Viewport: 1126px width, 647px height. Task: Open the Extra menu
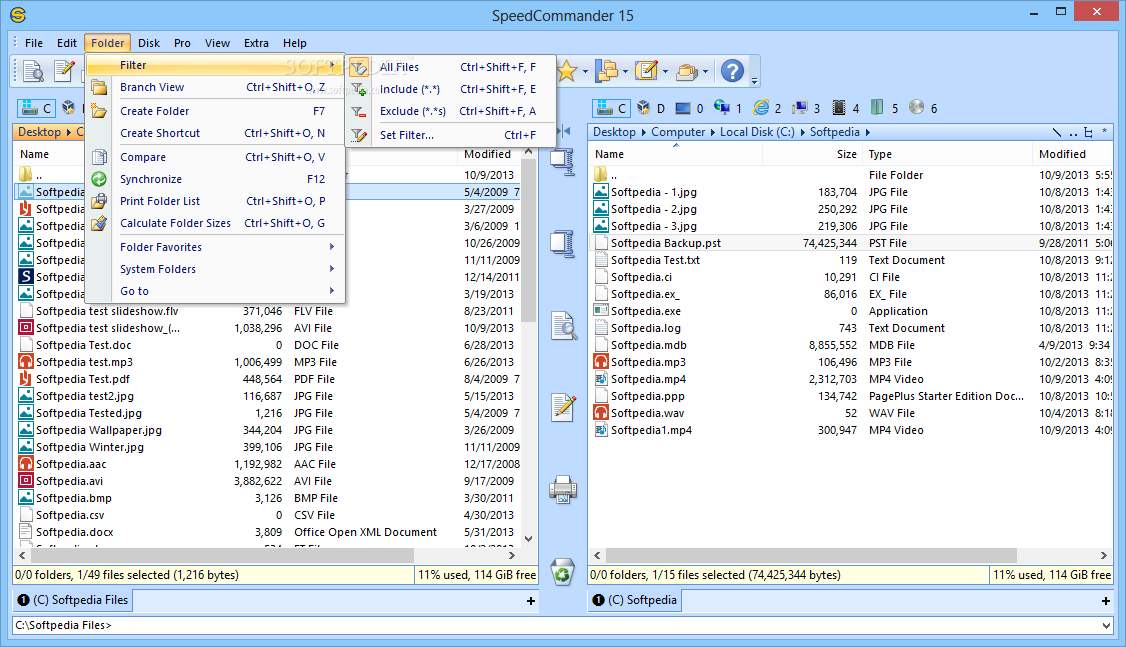[256, 43]
